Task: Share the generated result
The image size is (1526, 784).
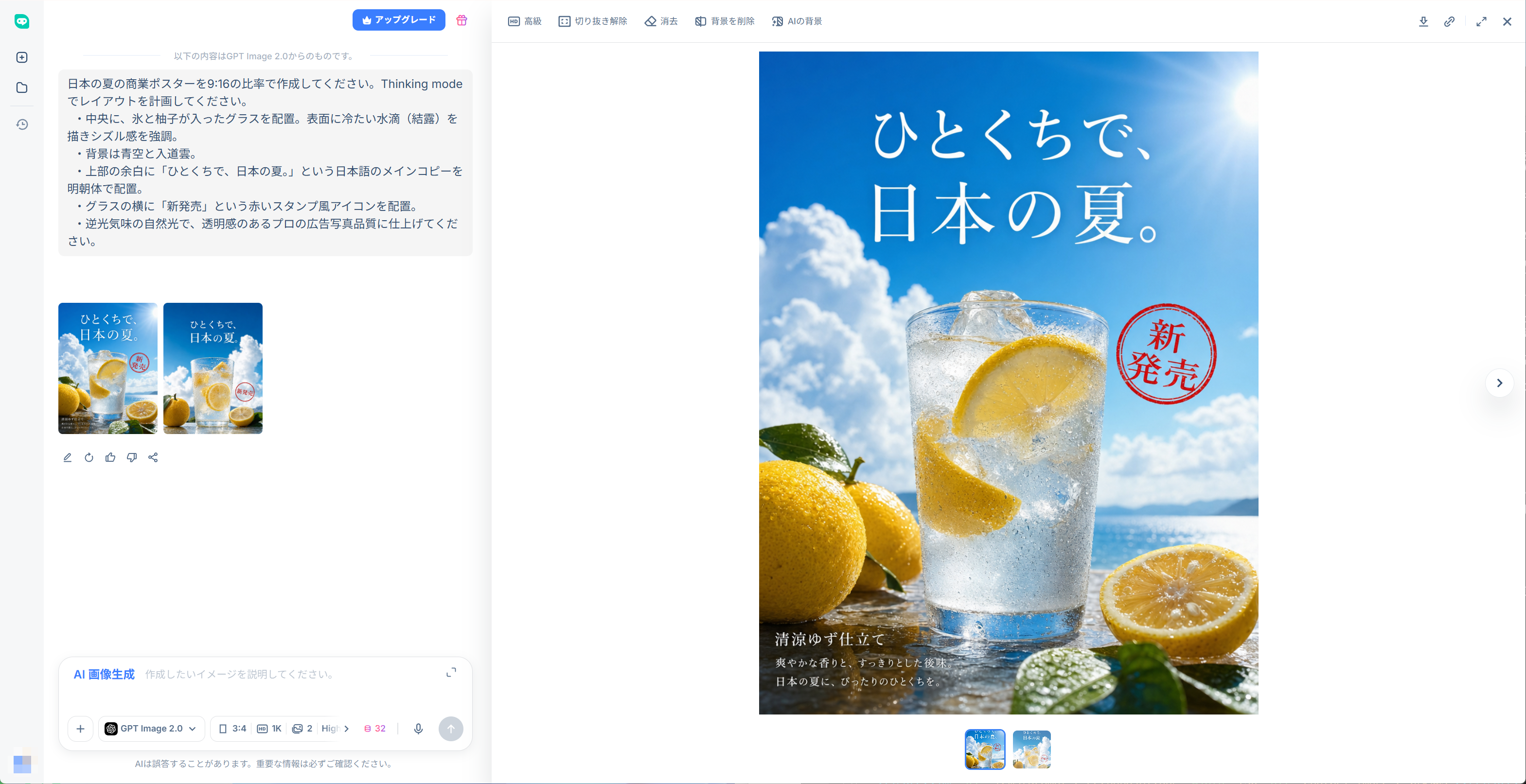Action: pos(154,457)
